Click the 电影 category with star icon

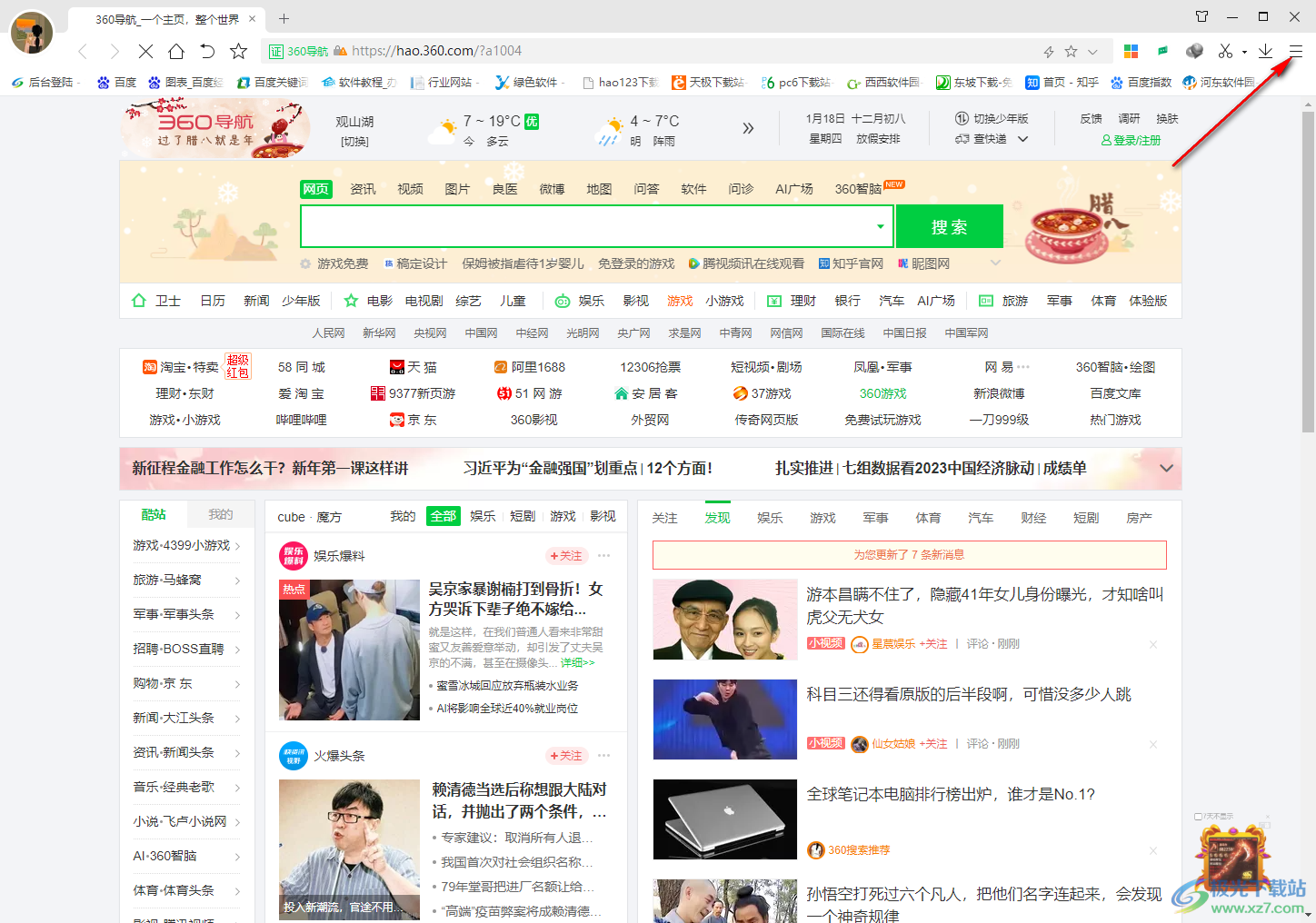pyautogui.click(x=368, y=301)
